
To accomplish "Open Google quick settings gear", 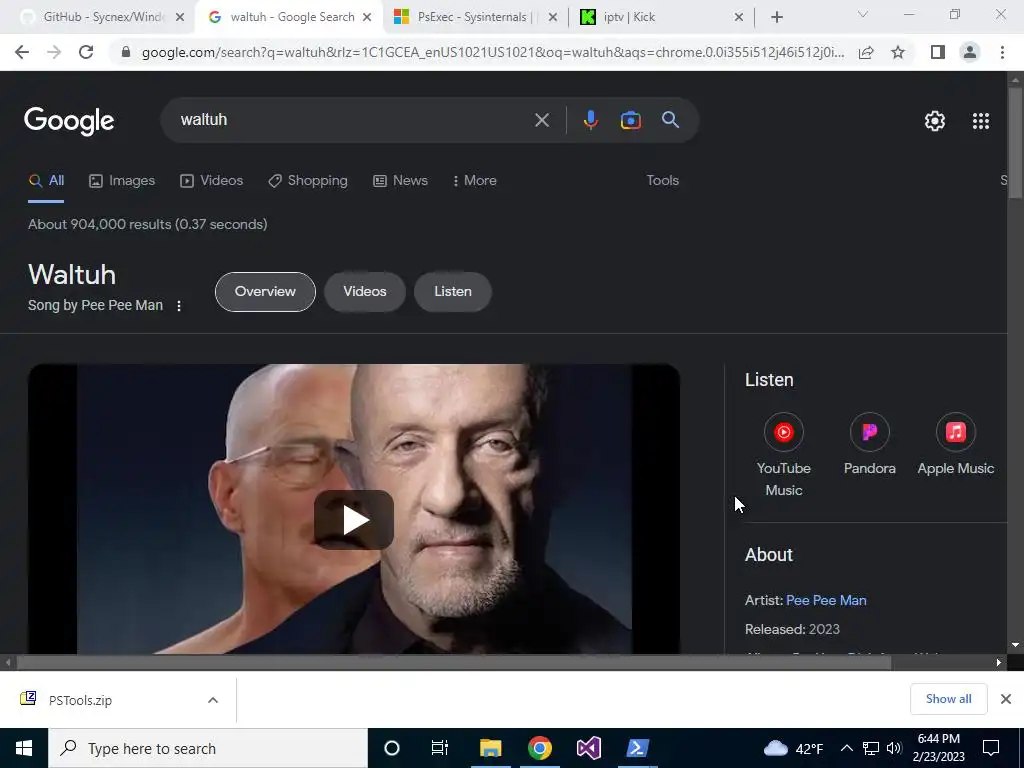I will 935,121.
